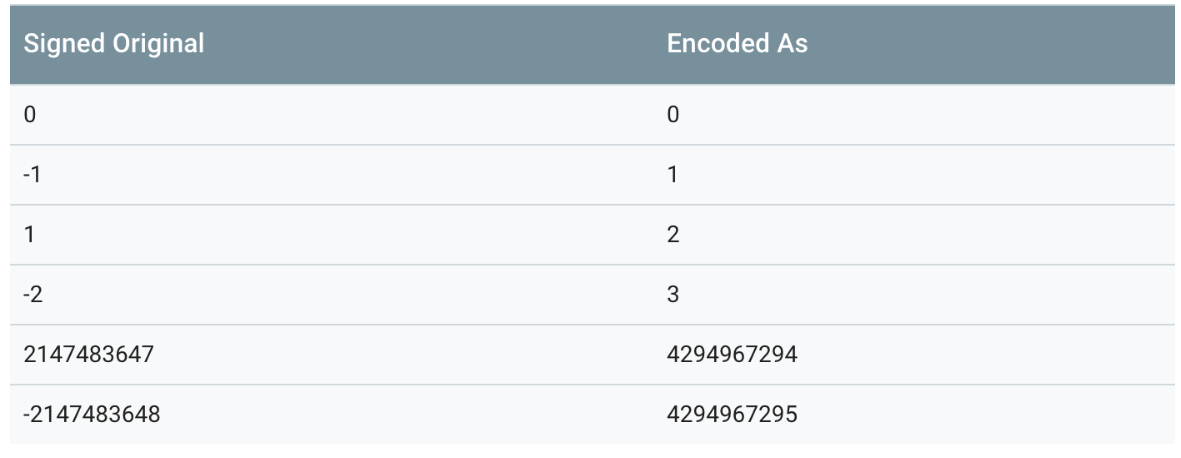
Task: Select the 4294967294 encoded cell
Action: pos(731,355)
